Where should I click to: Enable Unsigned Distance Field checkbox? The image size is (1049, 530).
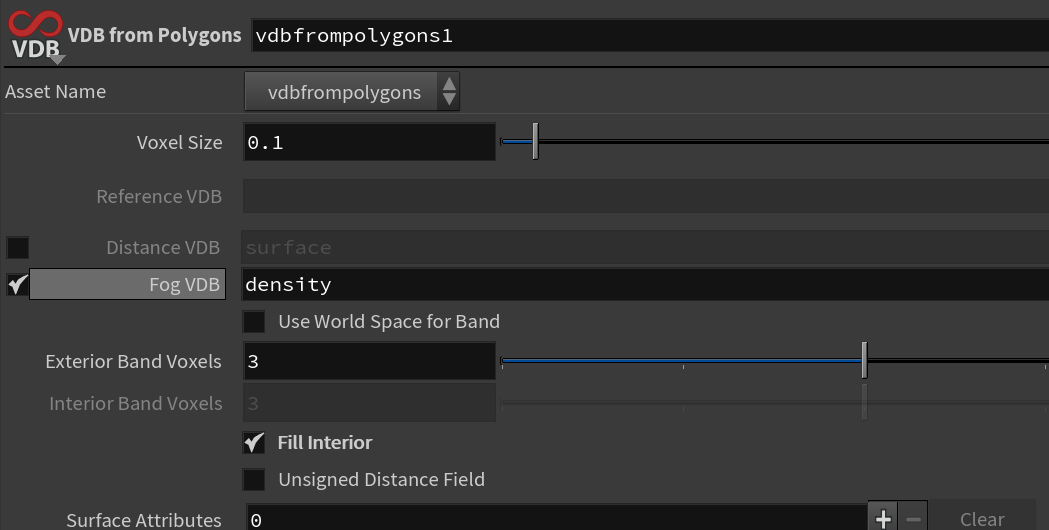[254, 480]
